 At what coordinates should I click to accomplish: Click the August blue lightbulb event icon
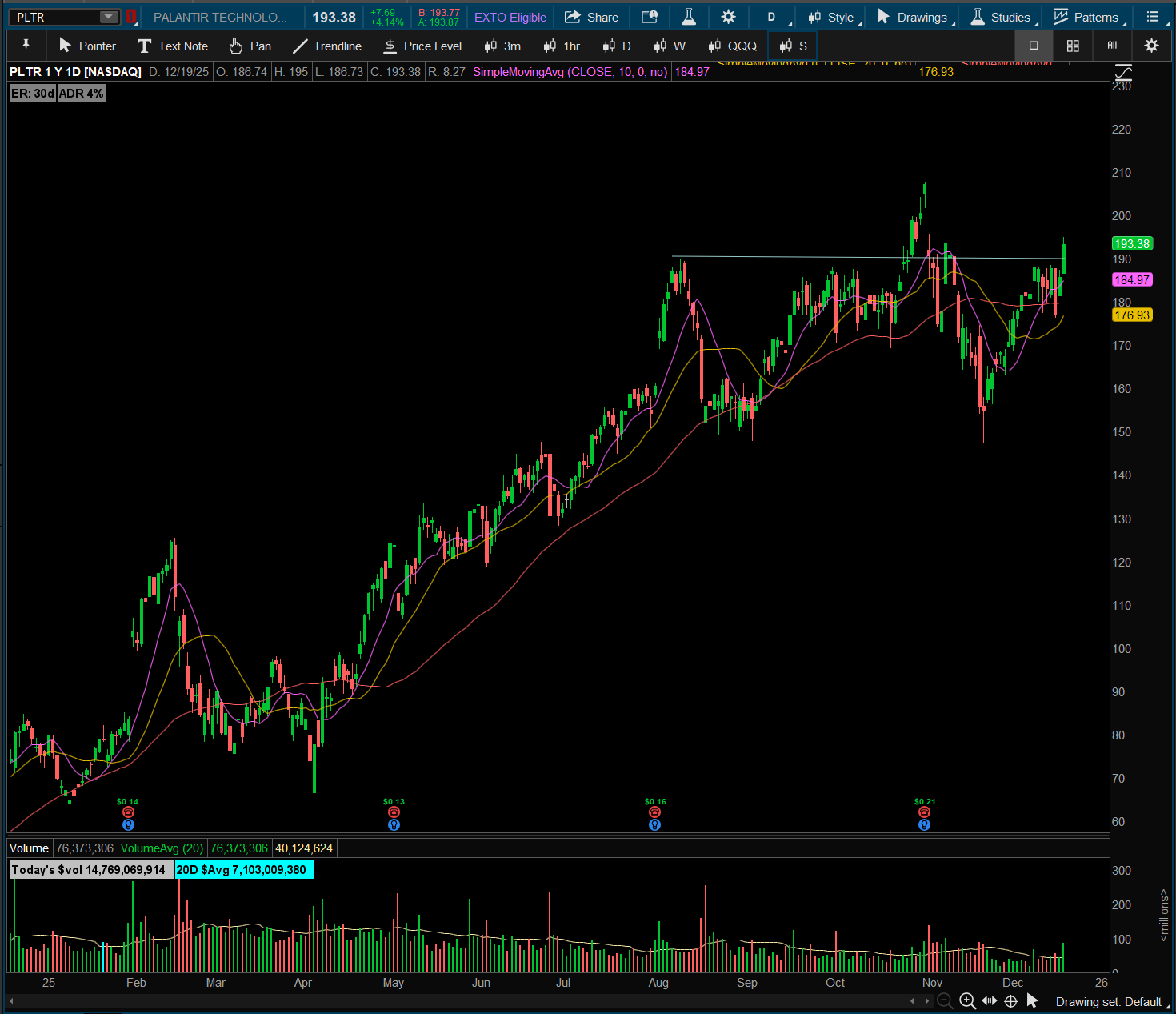tap(654, 824)
